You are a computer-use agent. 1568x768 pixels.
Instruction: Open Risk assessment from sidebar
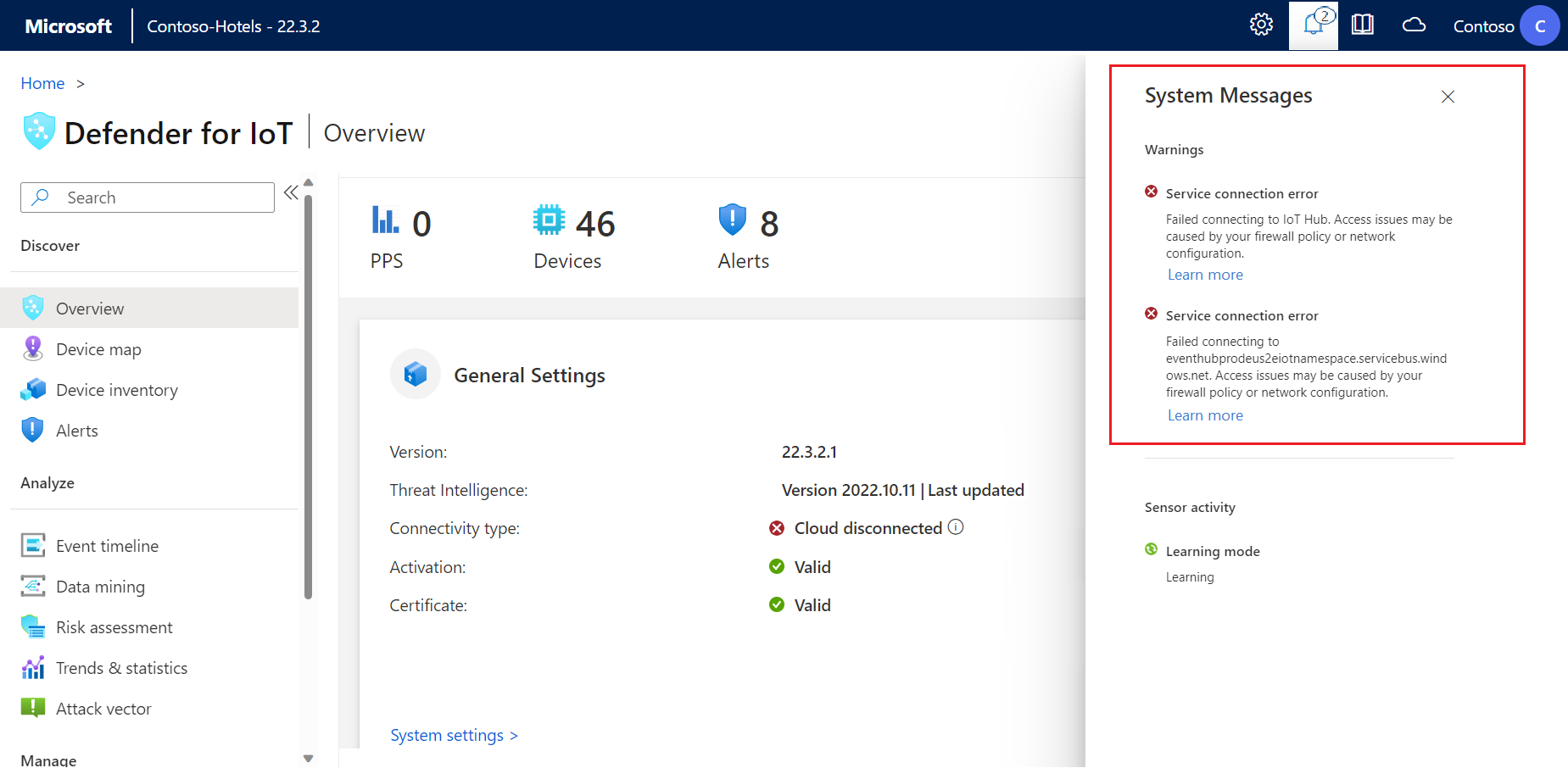coord(114,627)
